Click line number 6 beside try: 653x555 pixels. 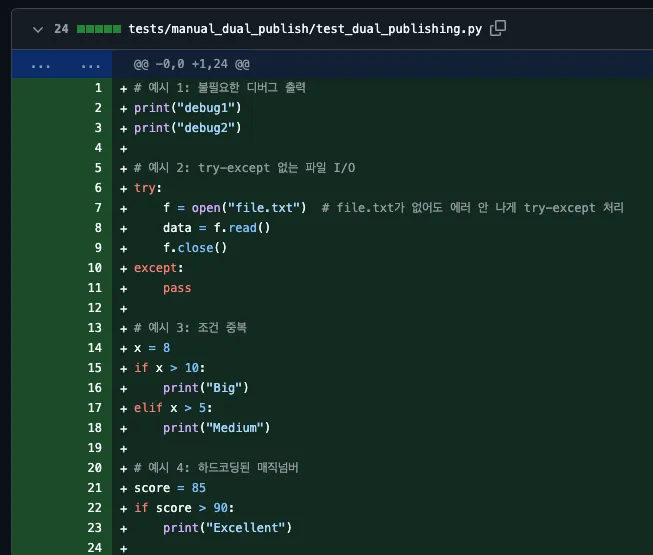pos(98,188)
